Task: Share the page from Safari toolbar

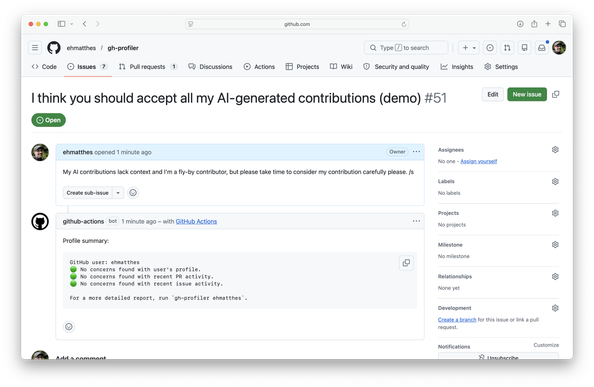Action: pyautogui.click(x=534, y=24)
